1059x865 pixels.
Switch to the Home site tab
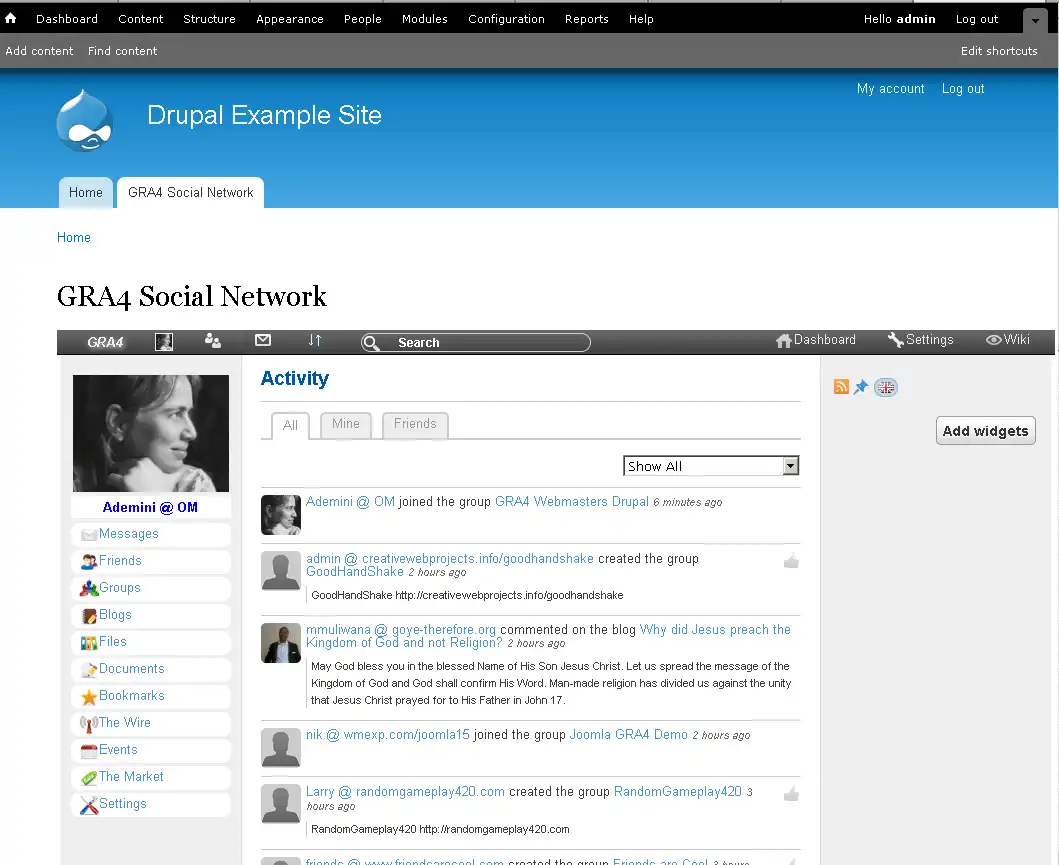click(86, 192)
